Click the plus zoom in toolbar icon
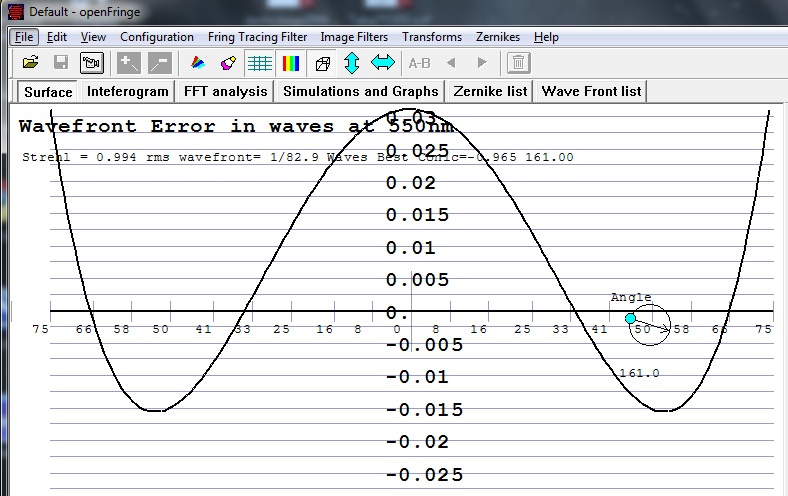 point(129,63)
